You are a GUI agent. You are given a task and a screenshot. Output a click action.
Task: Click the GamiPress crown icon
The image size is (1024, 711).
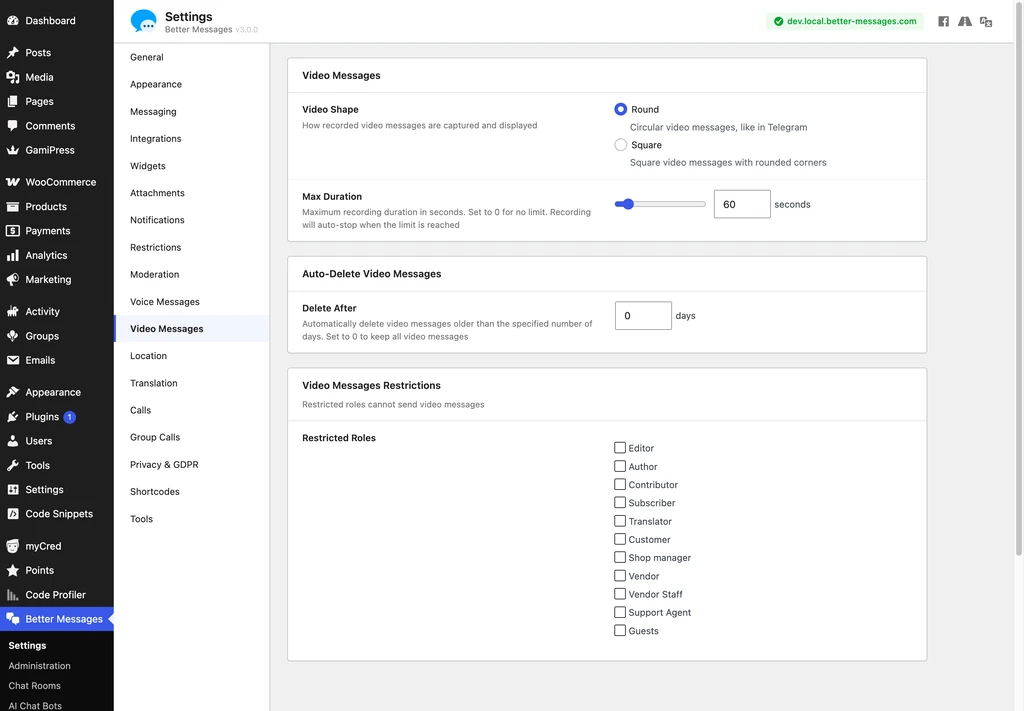click(x=12, y=150)
